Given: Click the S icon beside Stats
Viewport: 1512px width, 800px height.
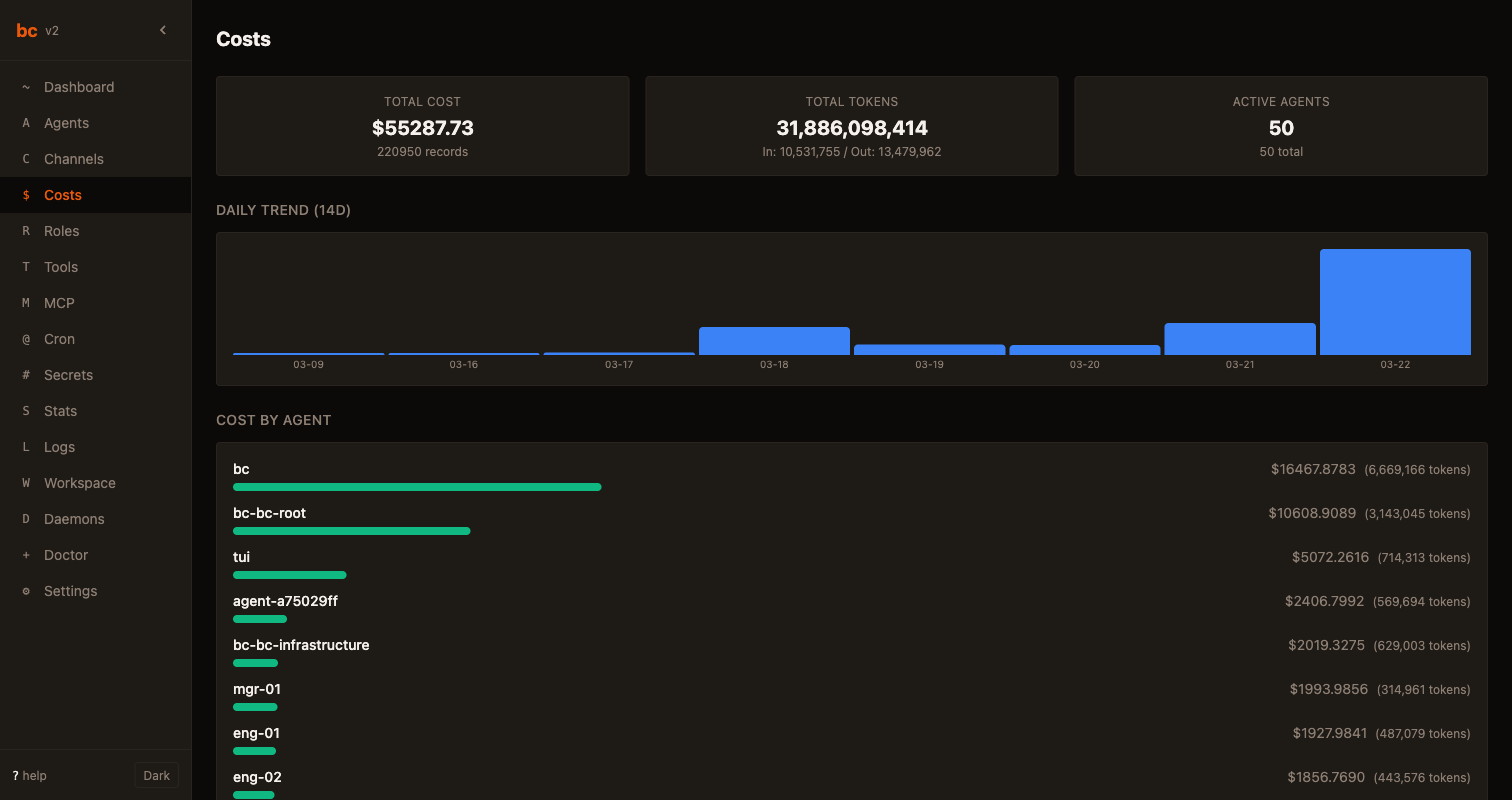Looking at the screenshot, I should (26, 411).
